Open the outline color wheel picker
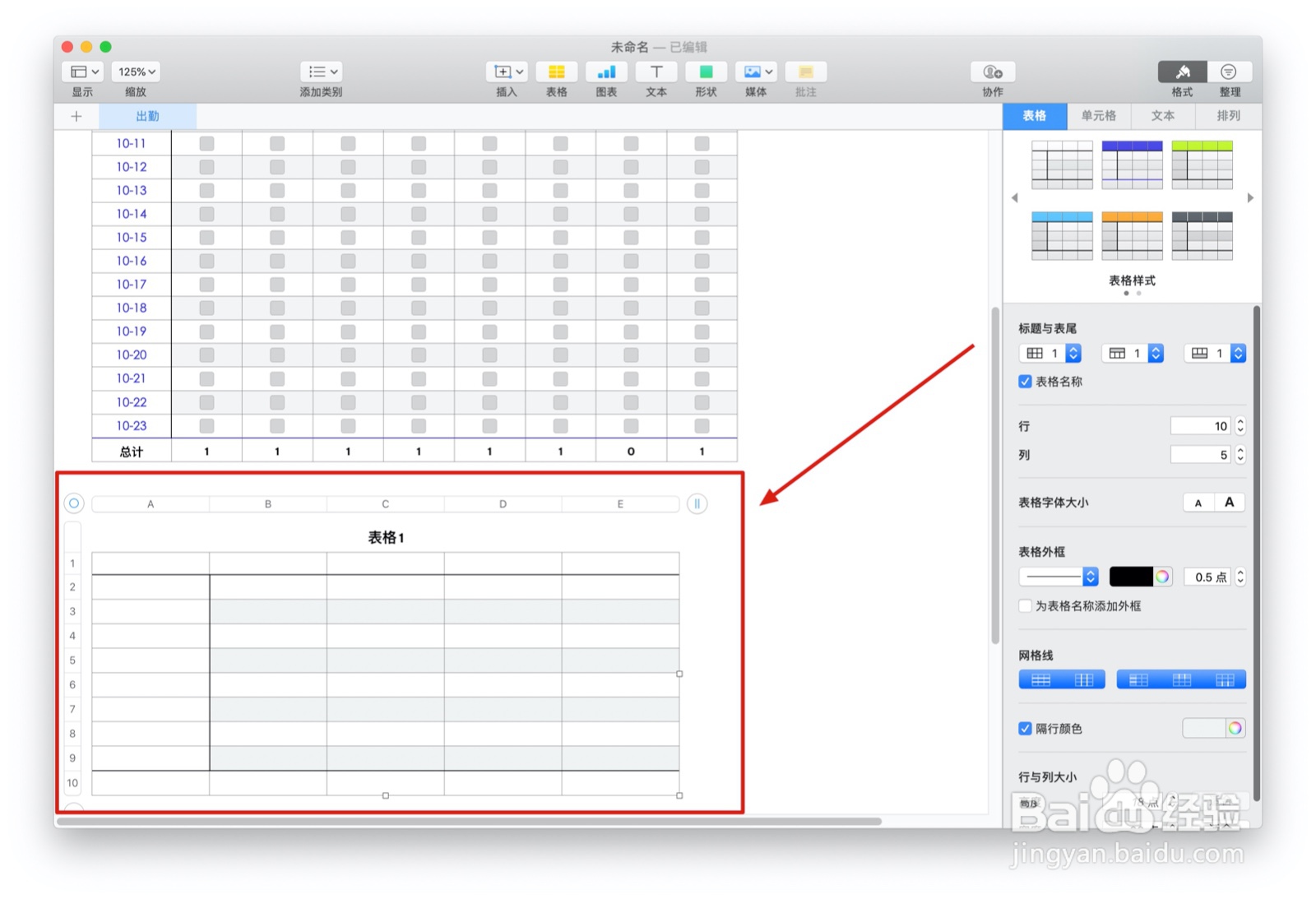The image size is (1316, 899). pyautogui.click(x=1162, y=577)
